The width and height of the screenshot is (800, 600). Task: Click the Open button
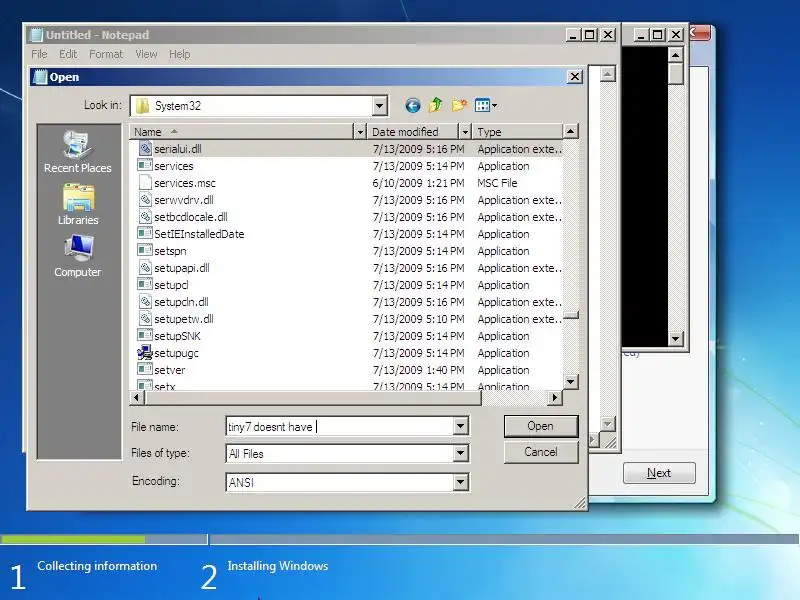click(541, 426)
